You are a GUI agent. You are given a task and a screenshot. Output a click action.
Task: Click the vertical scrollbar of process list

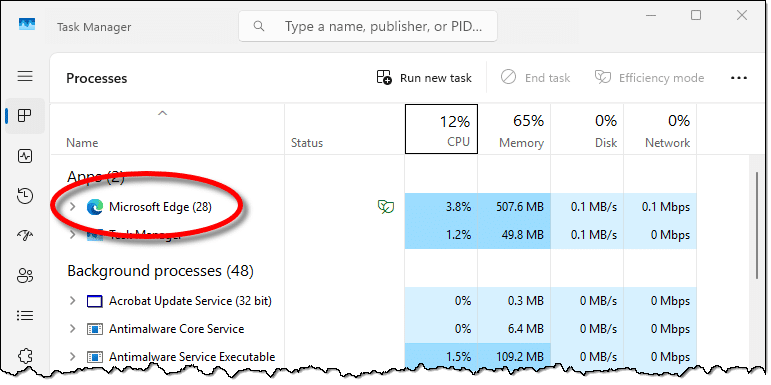coord(757,225)
